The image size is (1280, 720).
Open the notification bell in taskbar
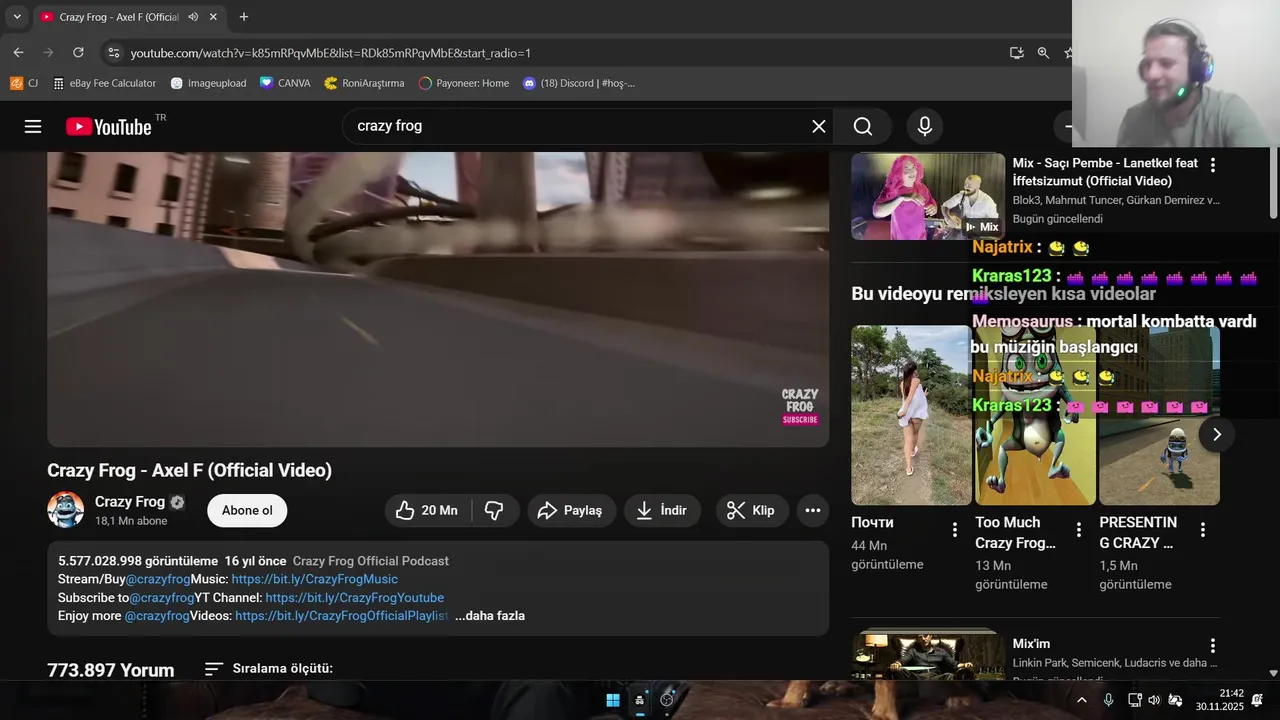pyautogui.click(x=1257, y=700)
